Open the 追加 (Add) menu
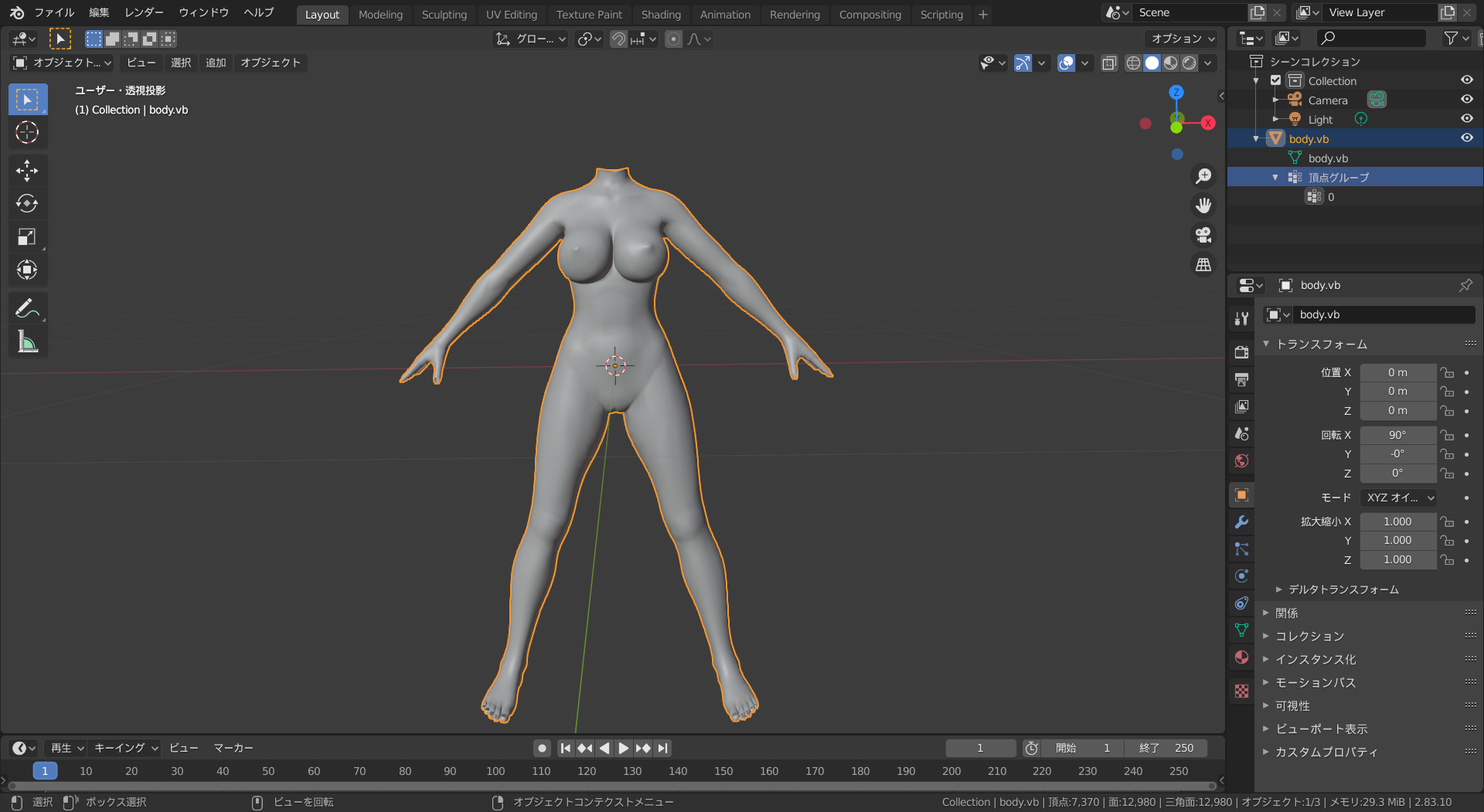Screen dimensions: 1484x812 tap(216, 63)
